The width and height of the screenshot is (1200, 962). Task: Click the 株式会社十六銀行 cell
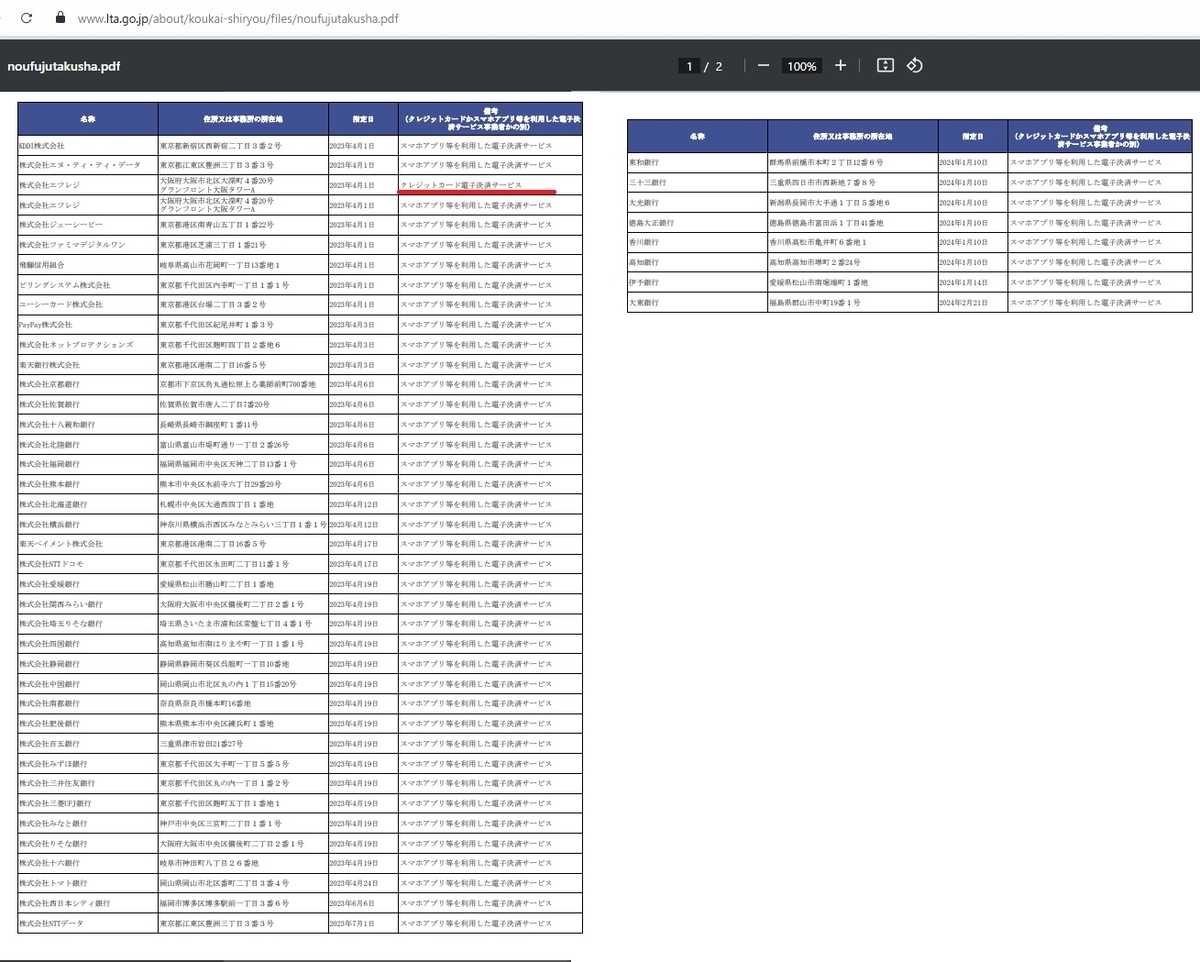pyautogui.click(x=88, y=863)
